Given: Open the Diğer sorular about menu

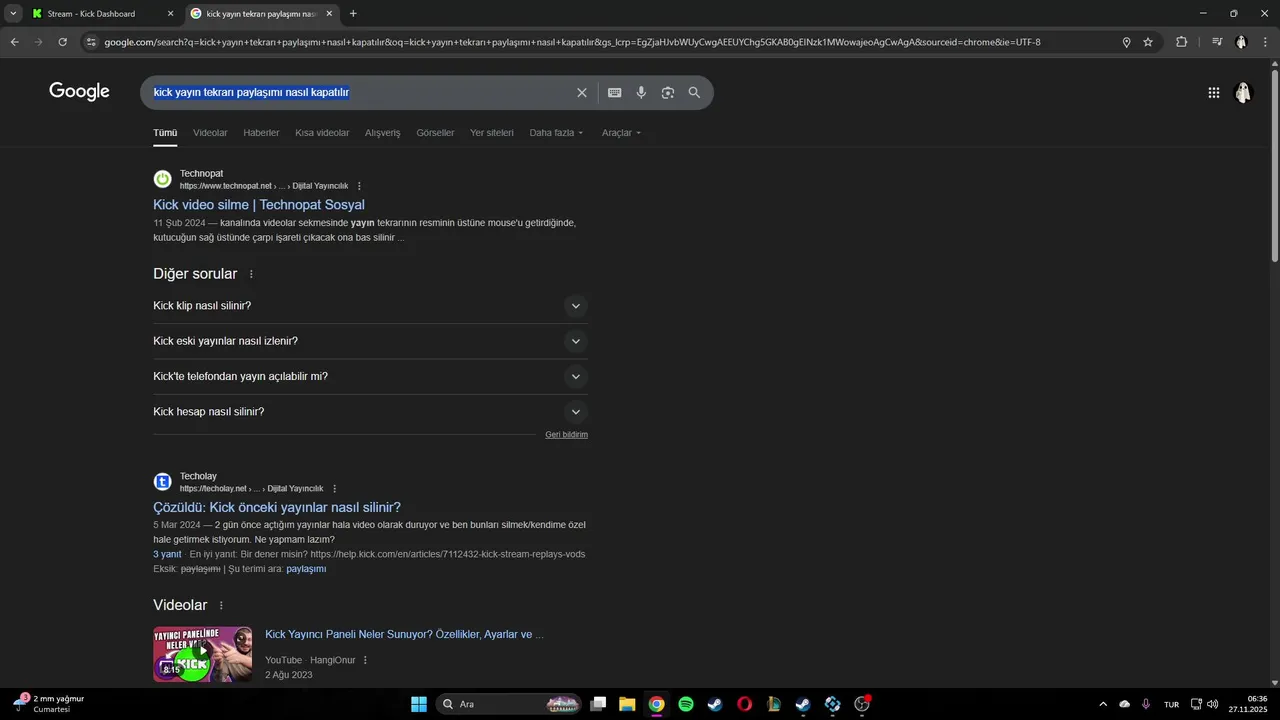Looking at the screenshot, I should click(x=251, y=274).
